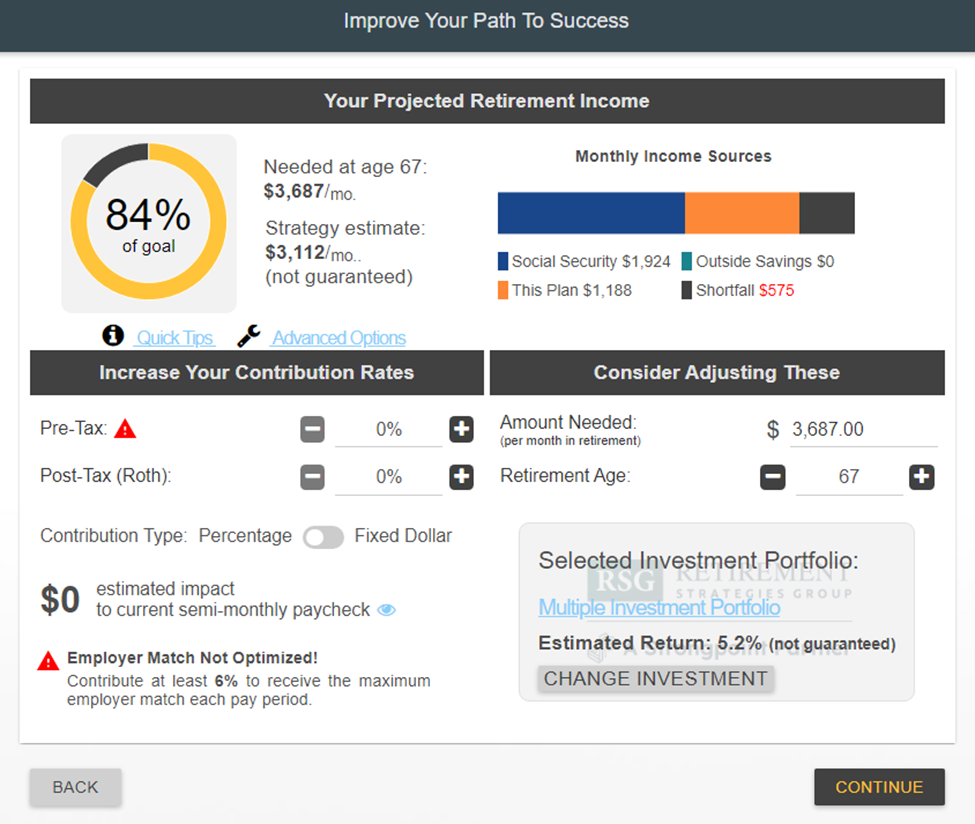Lower the Retirement Age with minus button

pos(773,477)
